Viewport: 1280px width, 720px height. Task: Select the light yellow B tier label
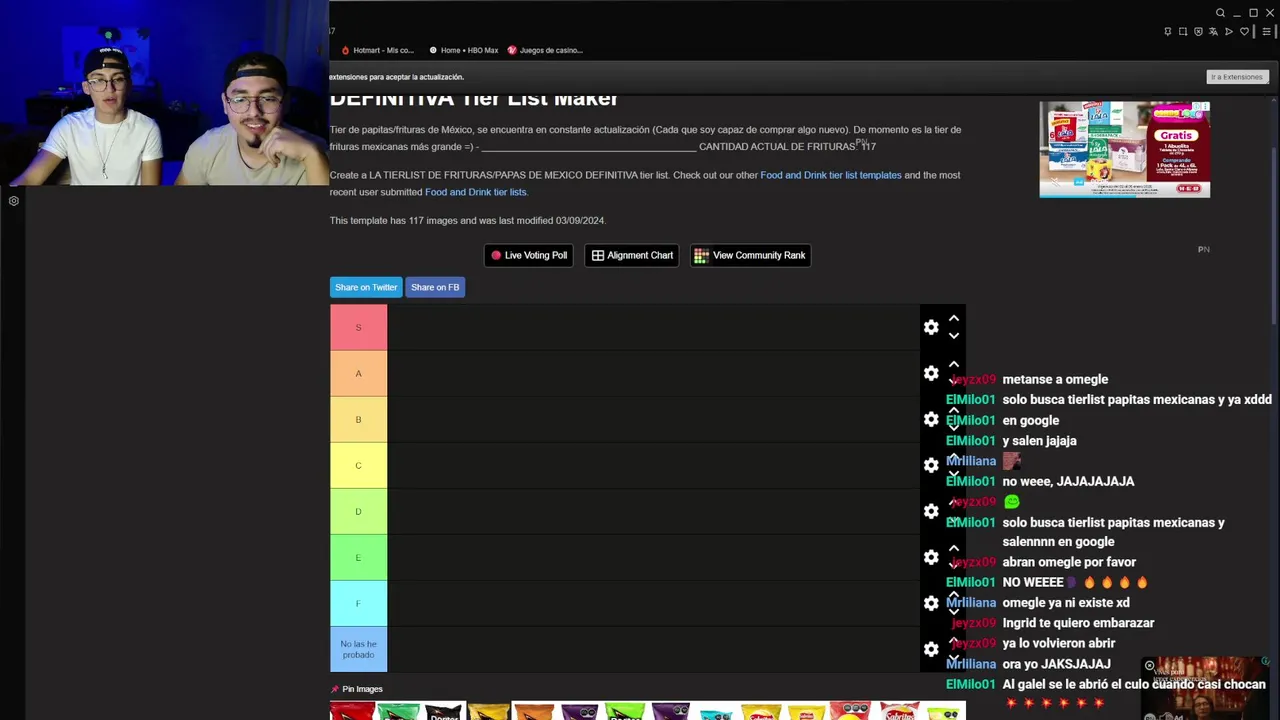(x=358, y=419)
